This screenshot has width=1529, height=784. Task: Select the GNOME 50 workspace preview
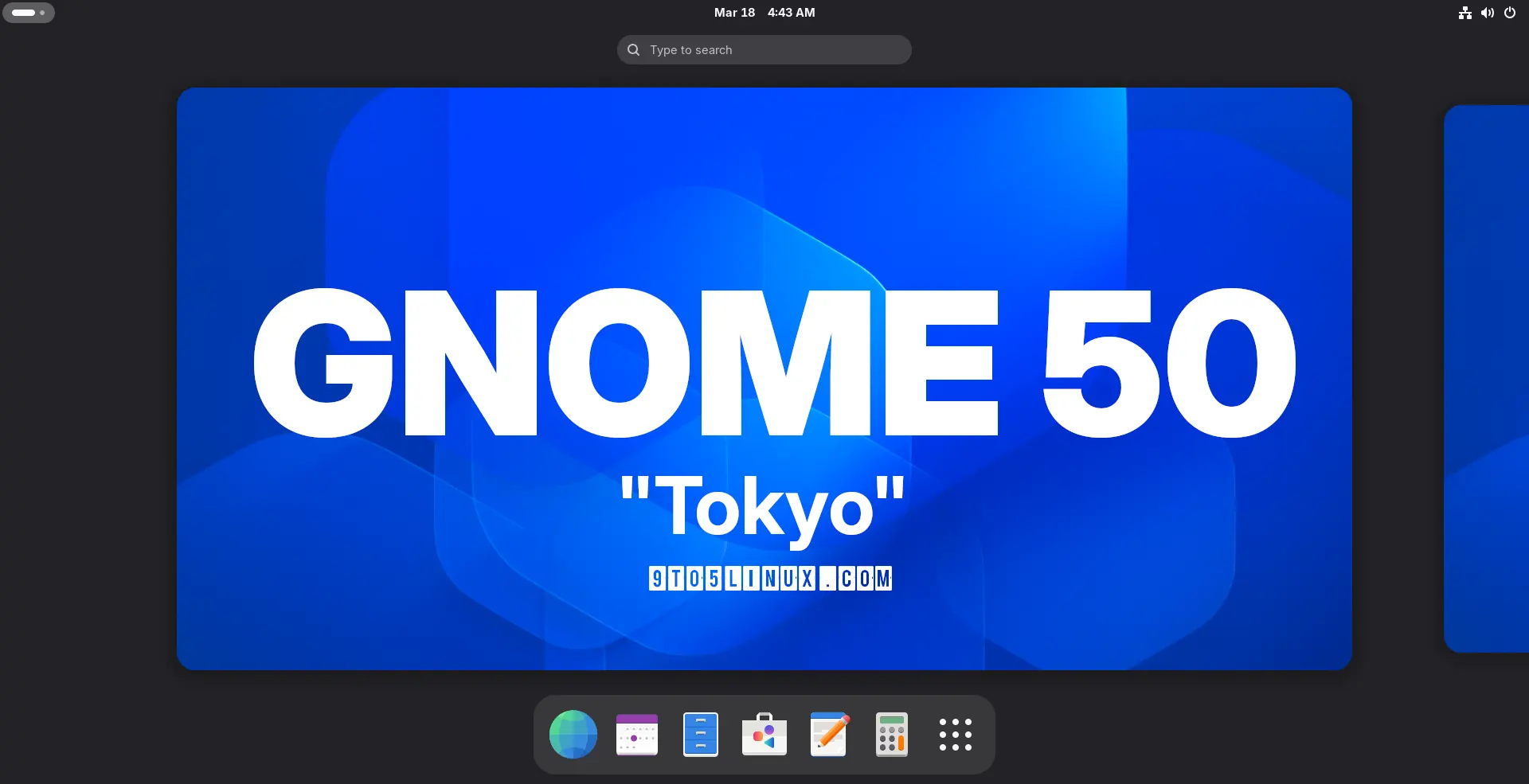pos(764,376)
